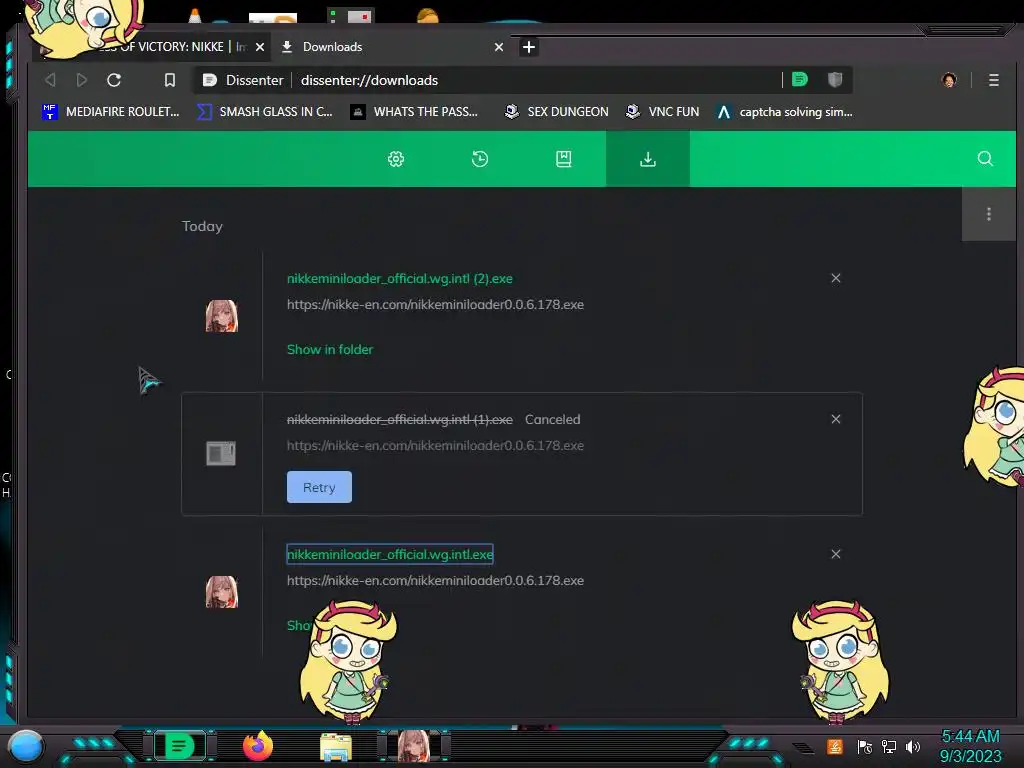
Task: Show in folder for the (2).exe download
Action: click(330, 349)
